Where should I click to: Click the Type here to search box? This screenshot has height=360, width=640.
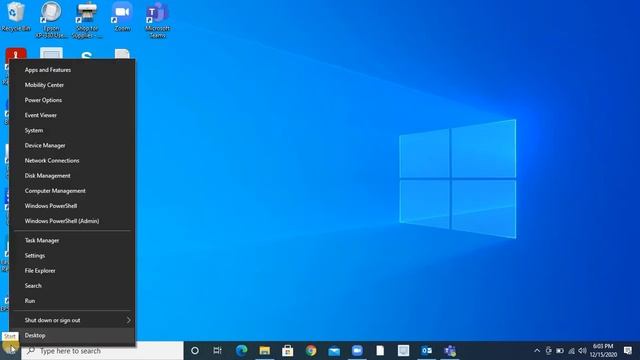pyautogui.click(x=102, y=351)
